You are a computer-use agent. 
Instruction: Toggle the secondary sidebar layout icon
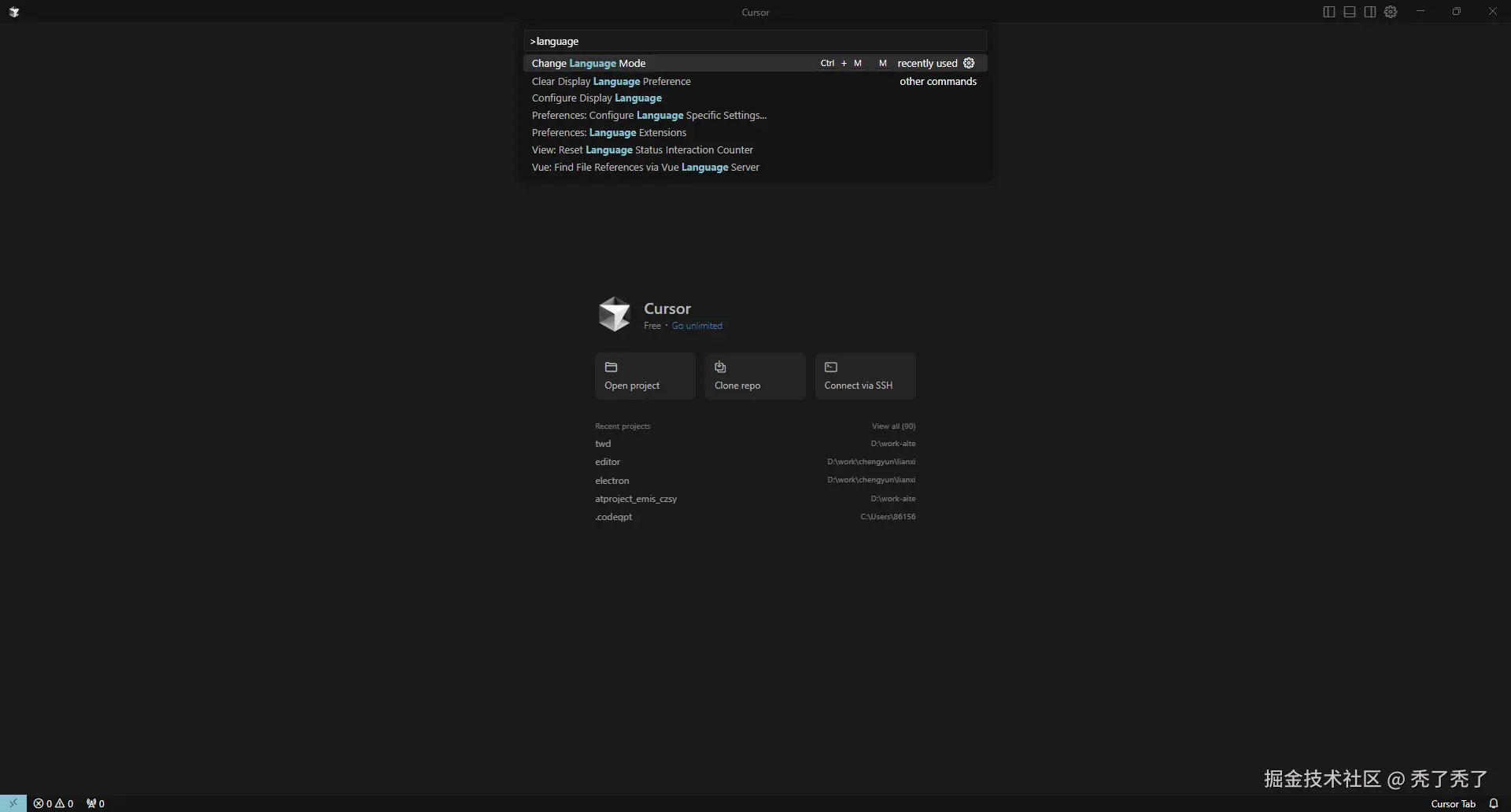click(1370, 12)
